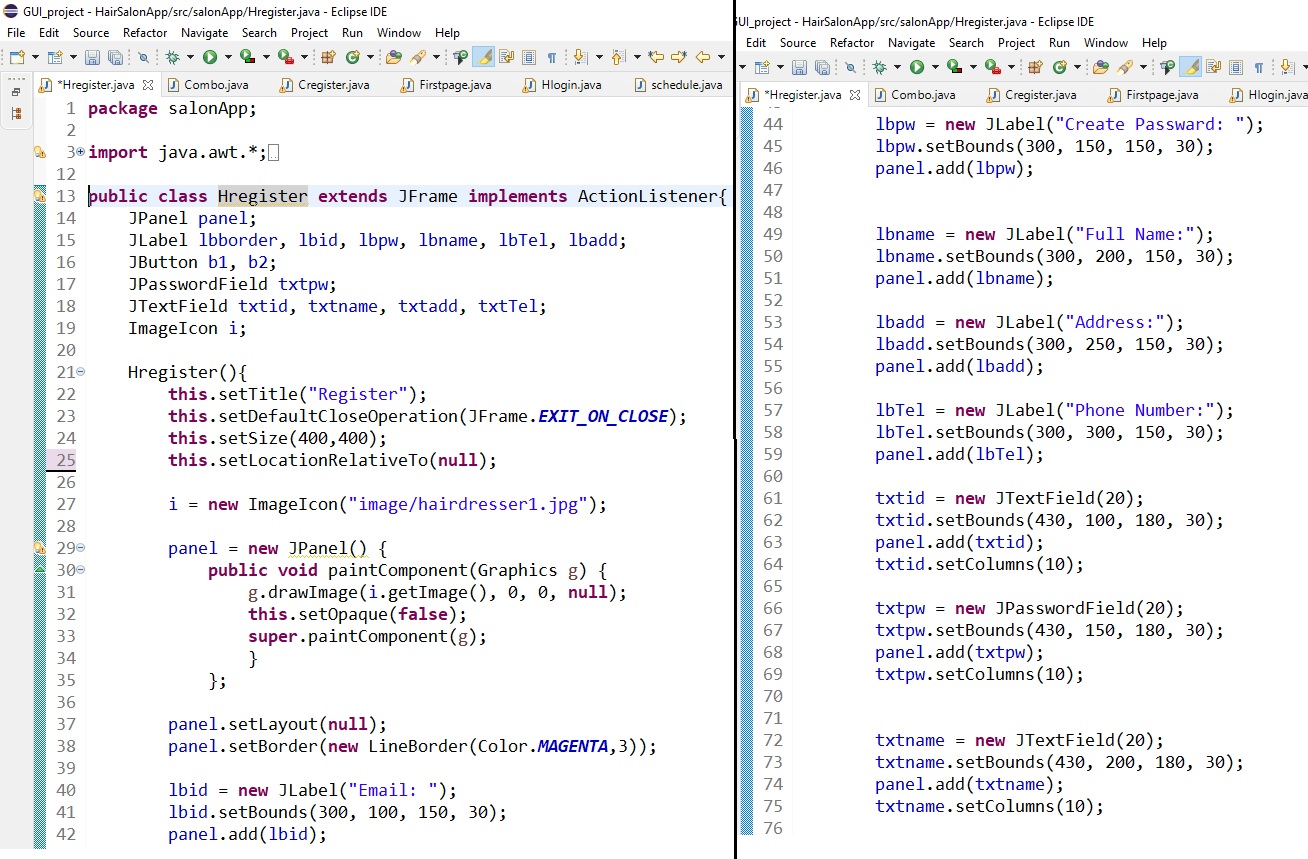
Task: Close Hregister.java tab in right window
Action: coord(855,95)
